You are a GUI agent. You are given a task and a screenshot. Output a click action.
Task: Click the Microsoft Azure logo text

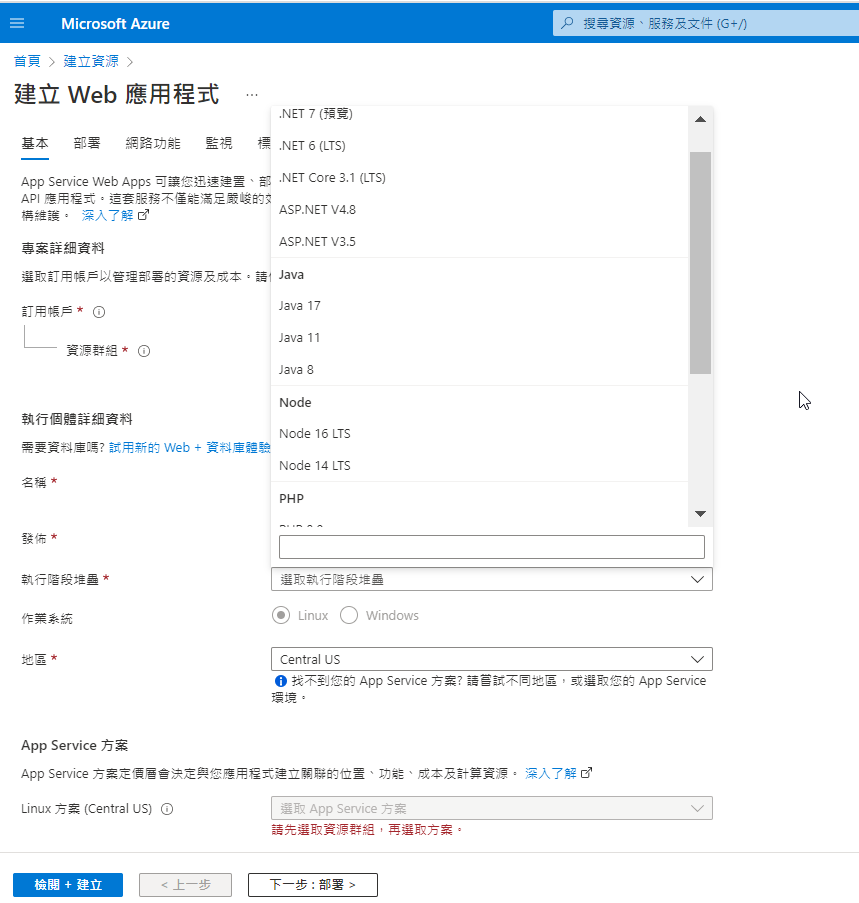pyautogui.click(x=115, y=24)
